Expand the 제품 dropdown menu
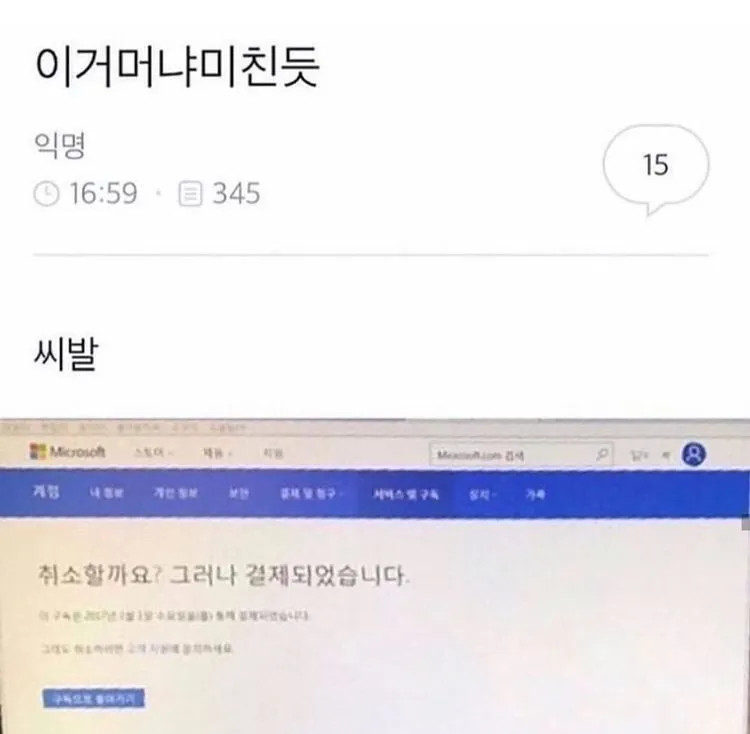 point(218,452)
